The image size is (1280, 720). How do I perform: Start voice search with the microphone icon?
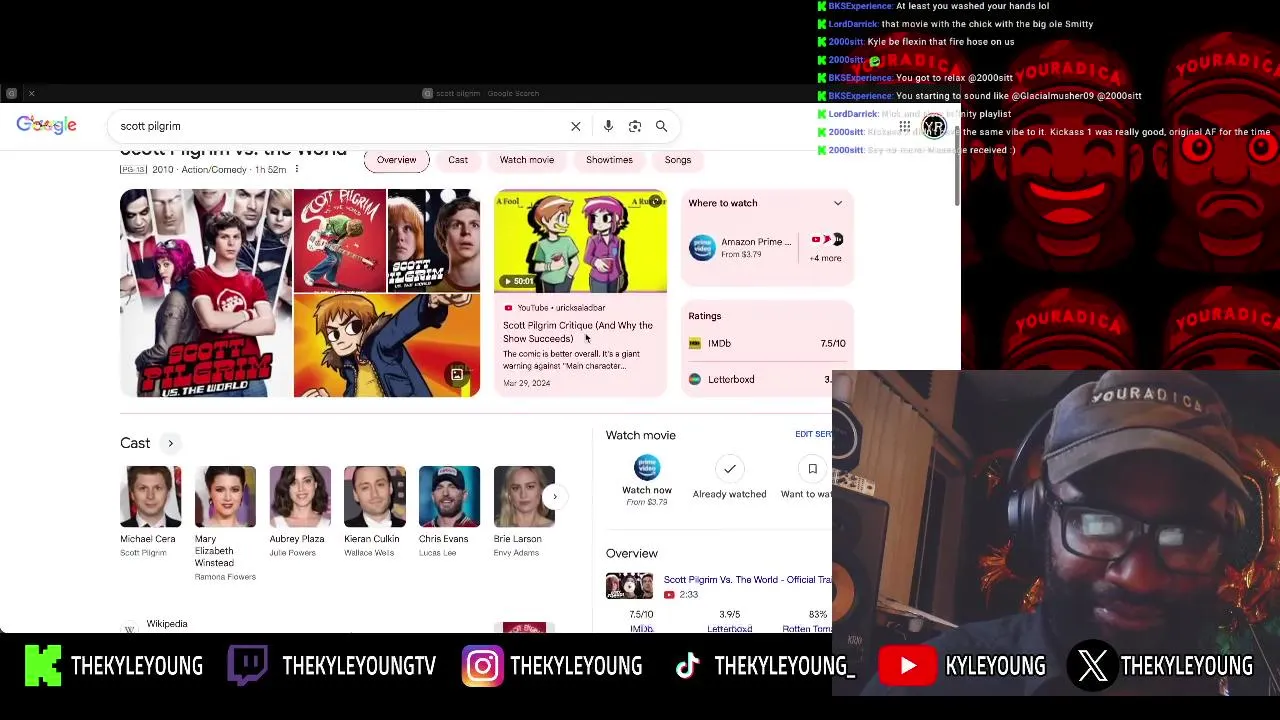(608, 126)
